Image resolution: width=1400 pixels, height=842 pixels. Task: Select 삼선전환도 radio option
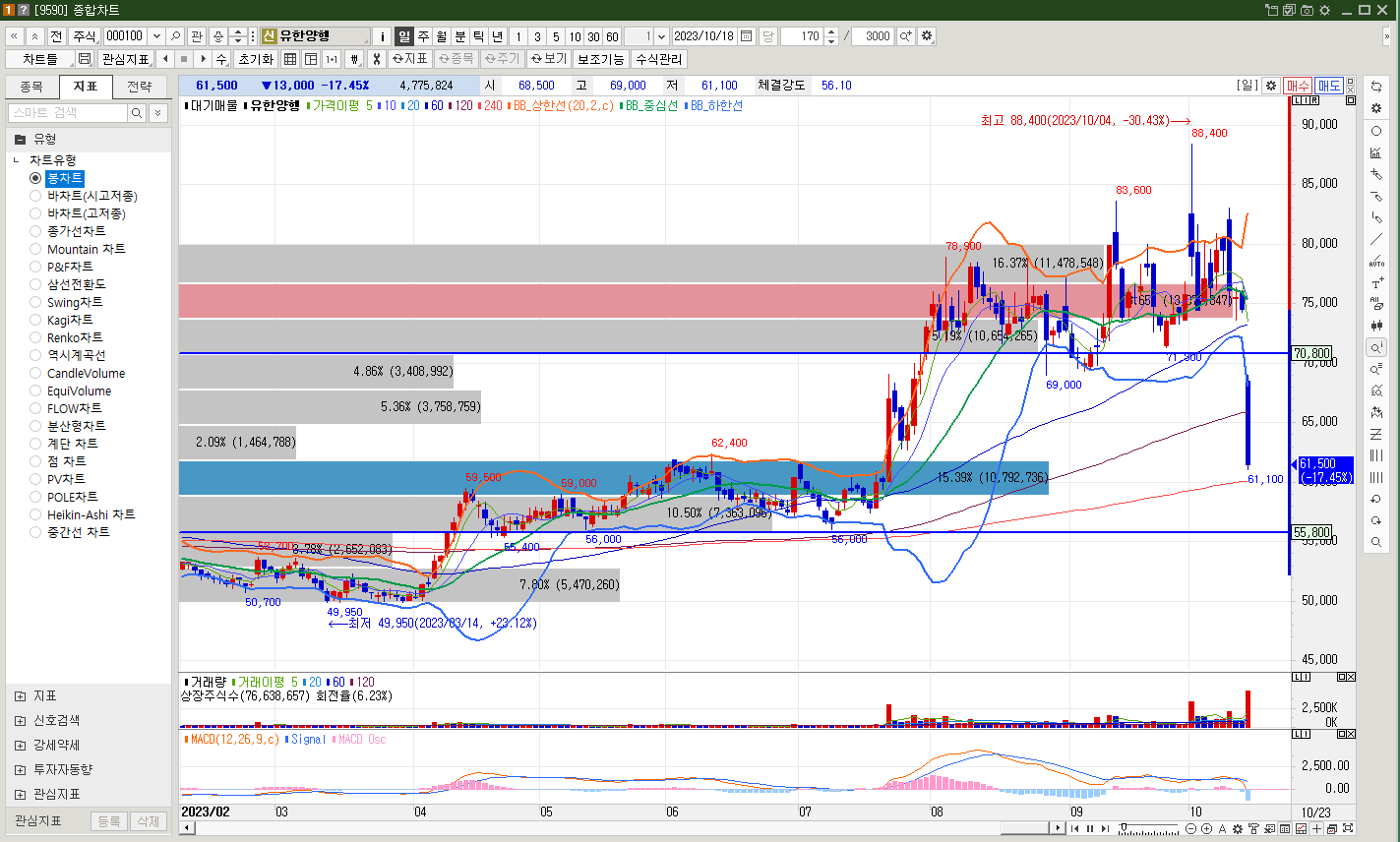[x=35, y=284]
